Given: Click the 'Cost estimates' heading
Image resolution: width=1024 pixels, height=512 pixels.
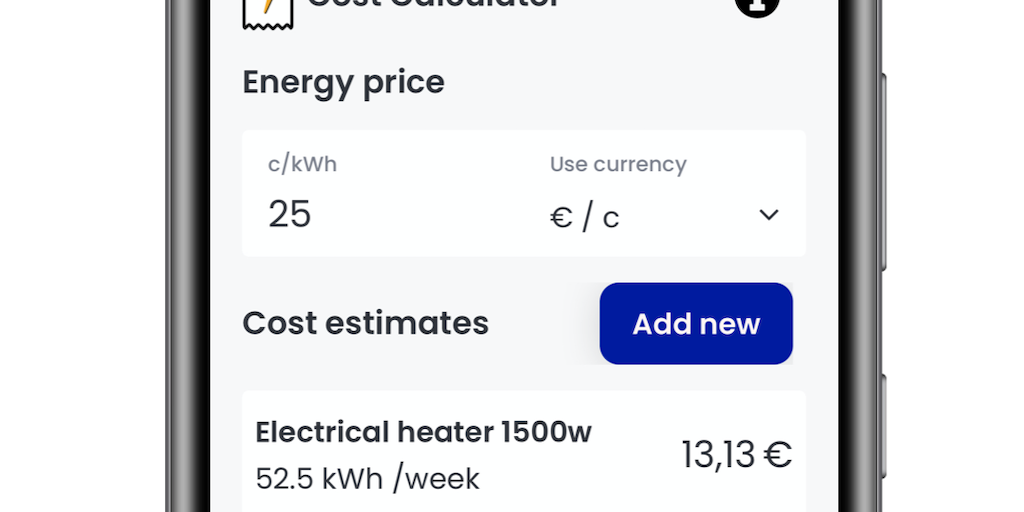Looking at the screenshot, I should coord(365,323).
